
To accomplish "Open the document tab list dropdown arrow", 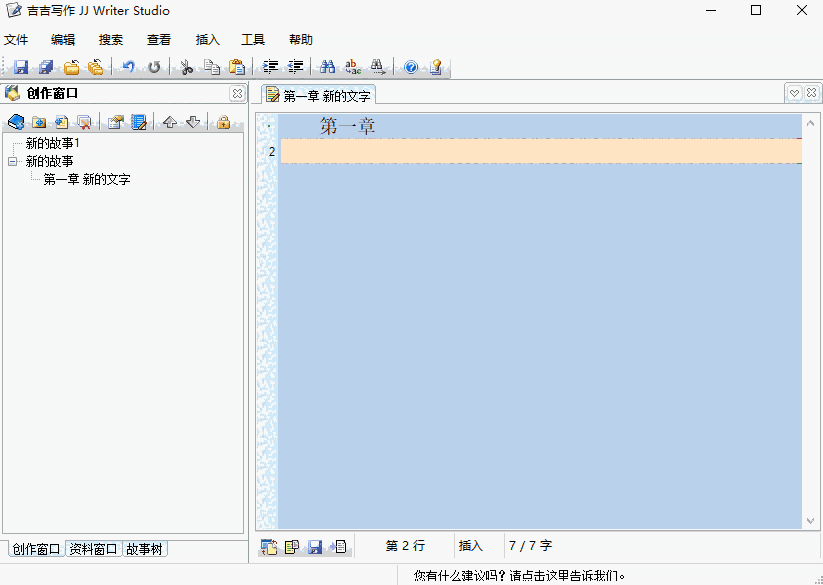I will point(794,93).
